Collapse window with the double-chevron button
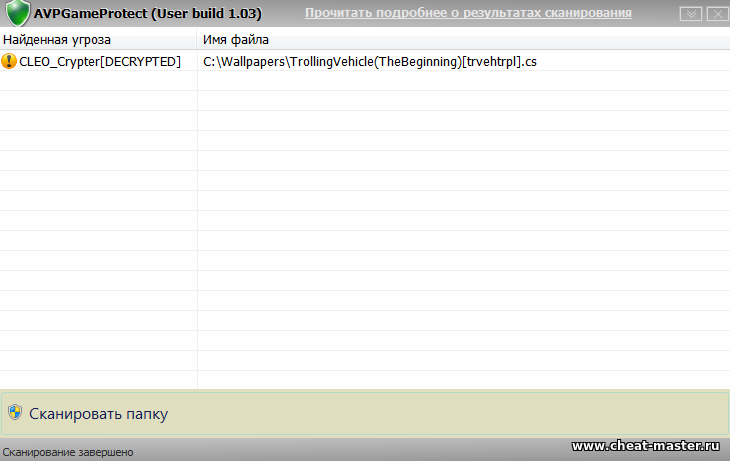Image resolution: width=730 pixels, height=461 pixels. click(690, 14)
